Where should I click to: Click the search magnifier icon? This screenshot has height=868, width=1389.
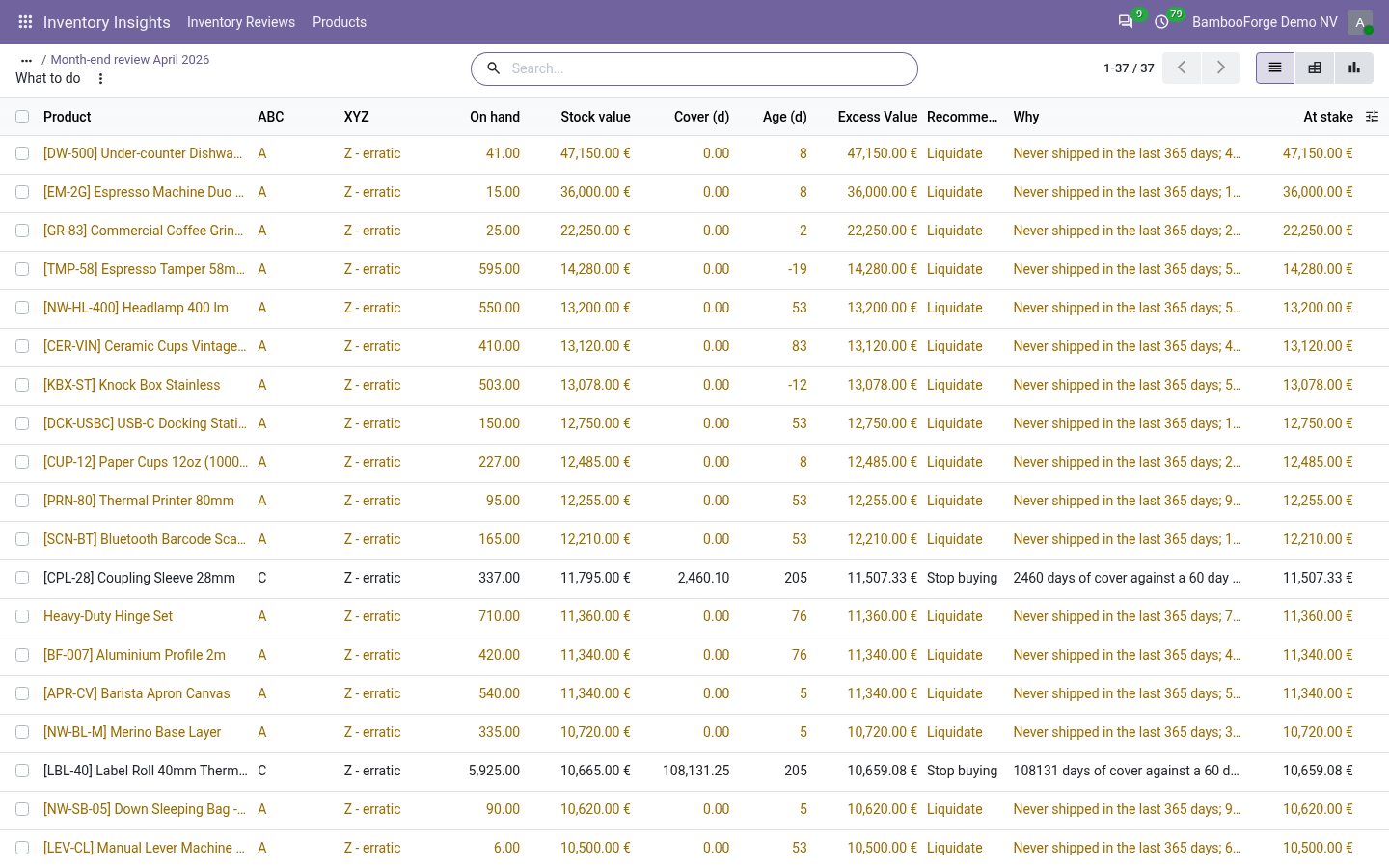tap(493, 68)
